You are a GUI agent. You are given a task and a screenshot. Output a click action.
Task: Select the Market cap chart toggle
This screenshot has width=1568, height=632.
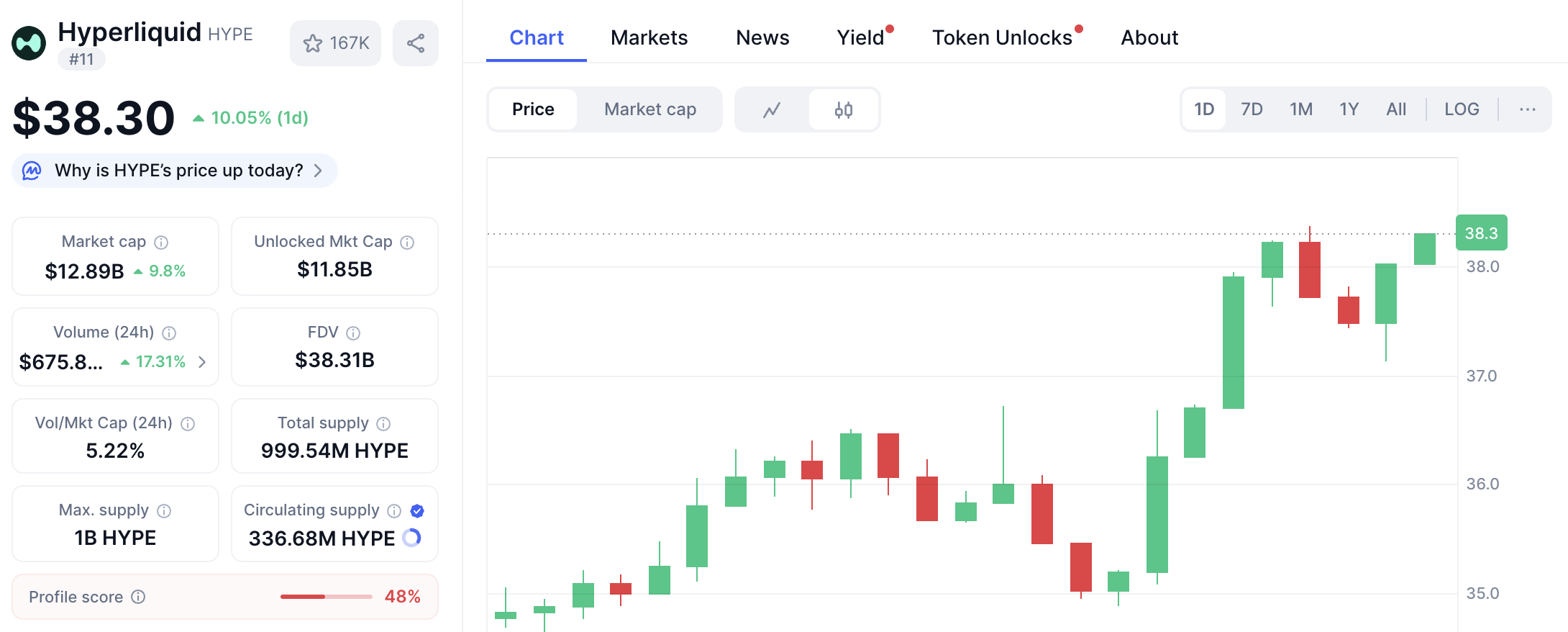[x=649, y=109]
